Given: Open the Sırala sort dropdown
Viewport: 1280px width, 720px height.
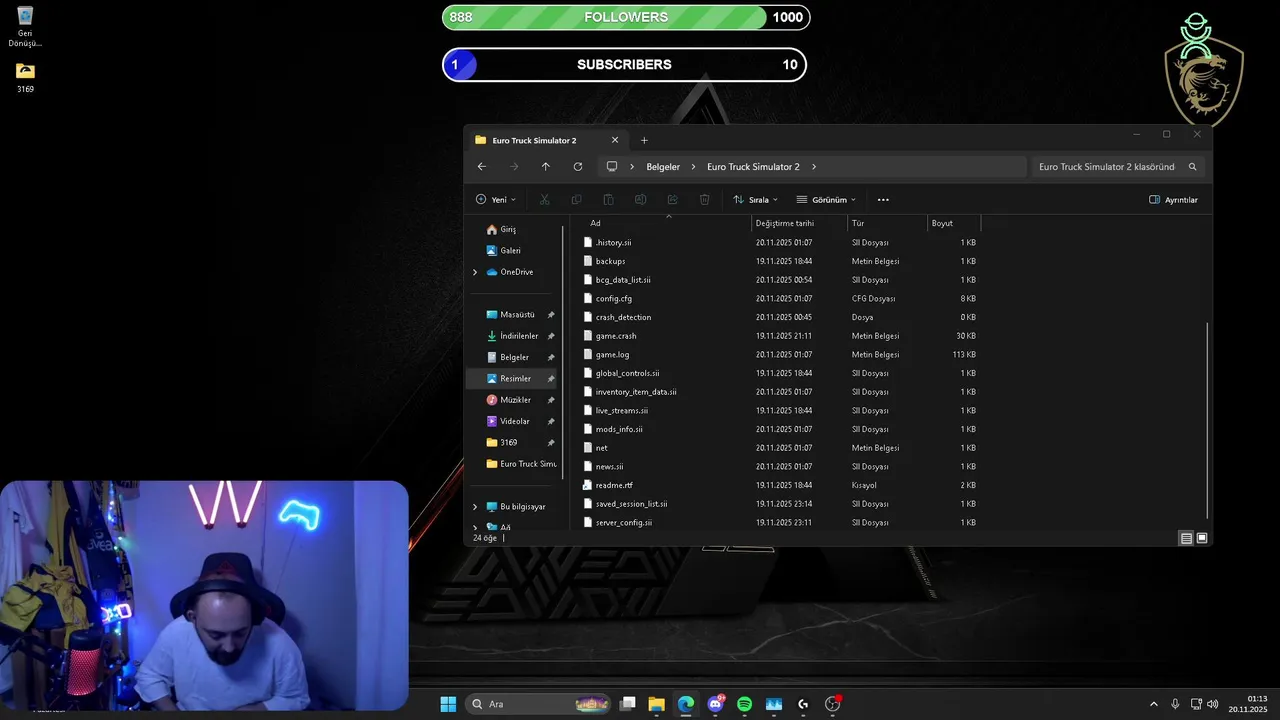Looking at the screenshot, I should click(755, 200).
